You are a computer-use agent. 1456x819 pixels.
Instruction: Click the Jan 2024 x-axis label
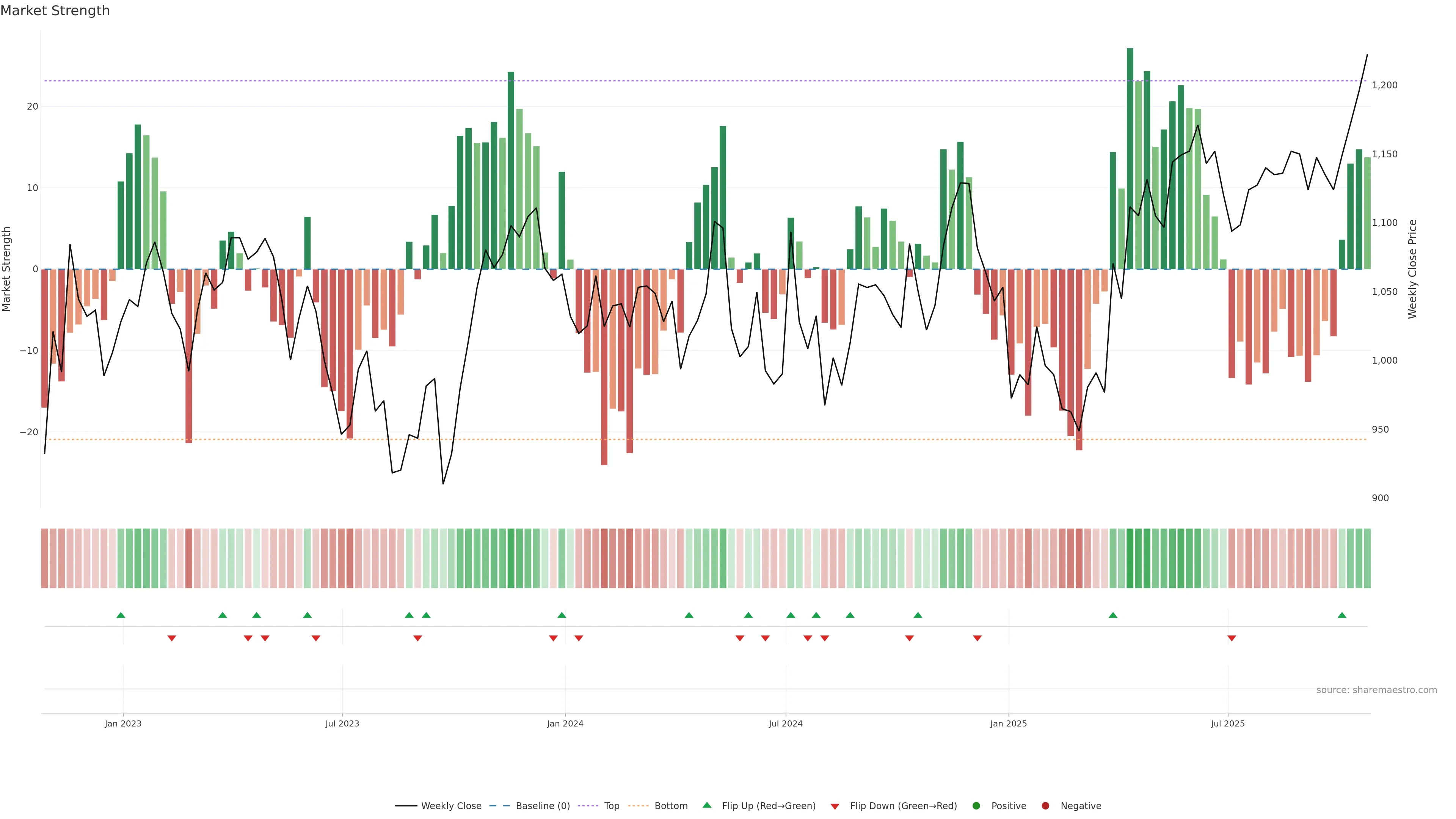point(565,723)
